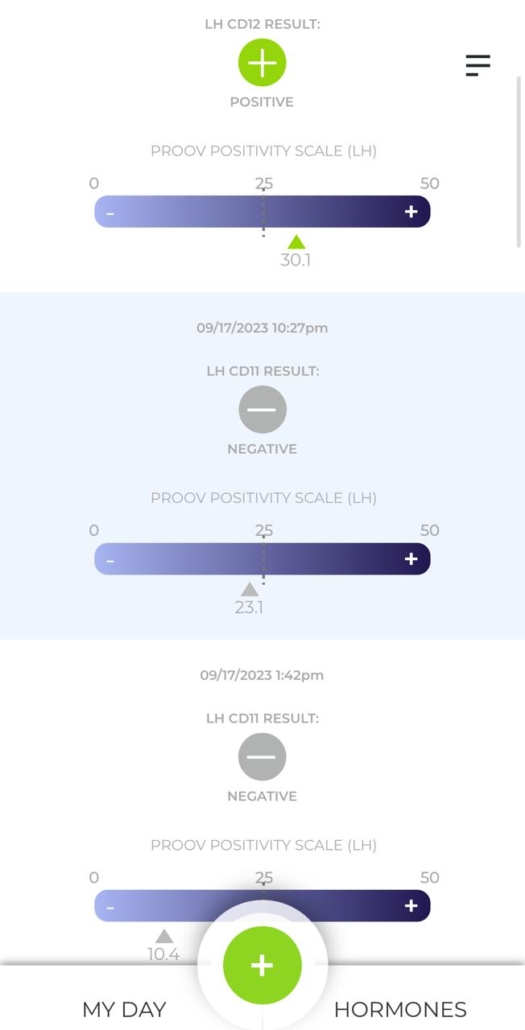Switch to the HORMONES tab
The height and width of the screenshot is (1030, 525).
pos(400,1009)
